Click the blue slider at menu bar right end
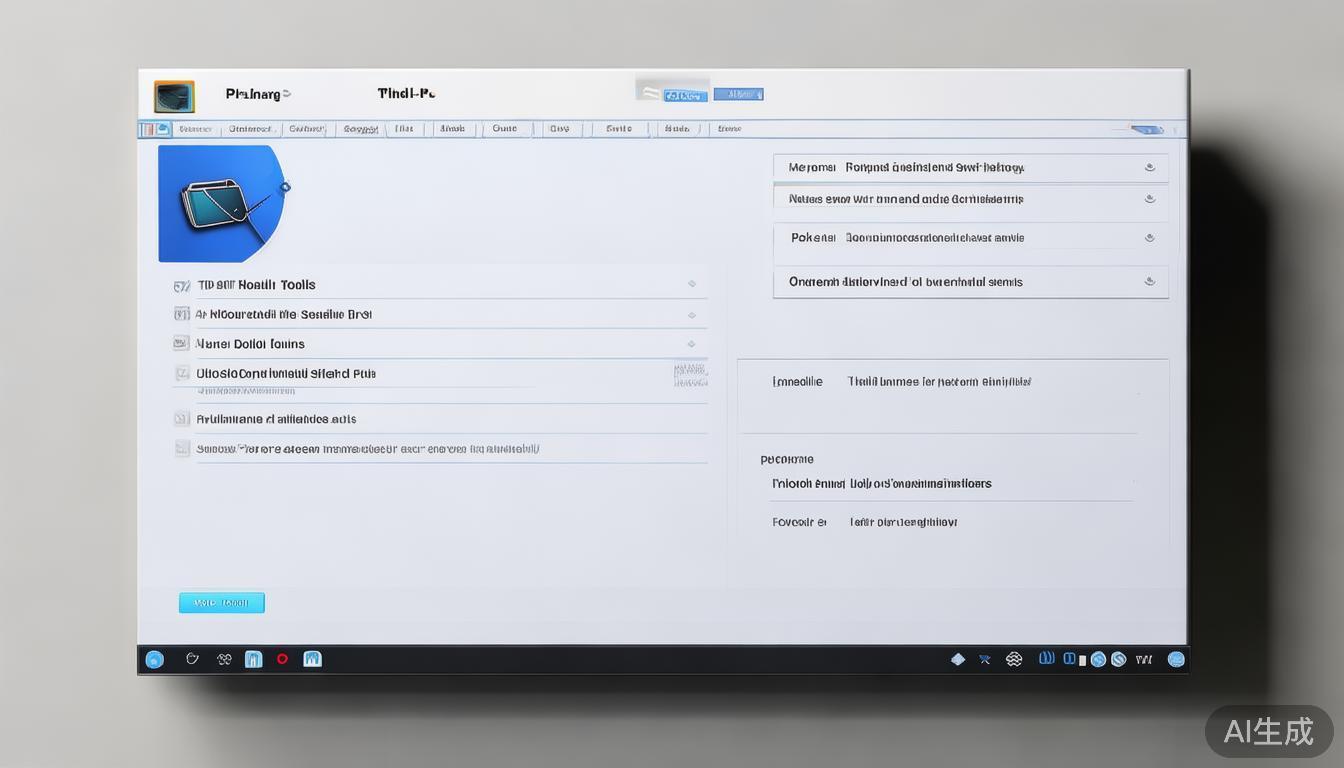Screen dimensions: 1344x768 click(x=1146, y=129)
